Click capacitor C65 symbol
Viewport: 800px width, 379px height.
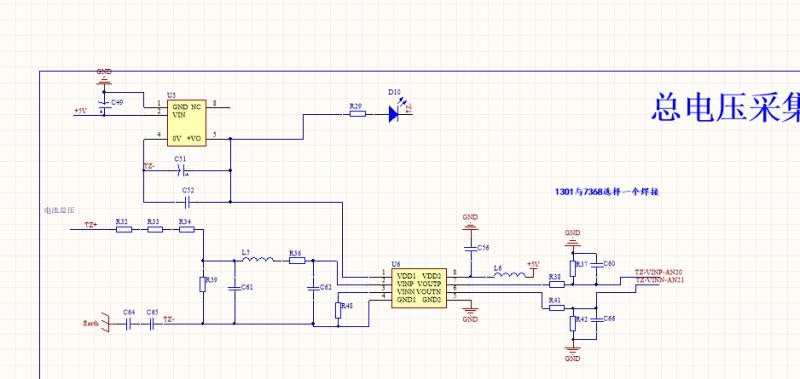152,323
